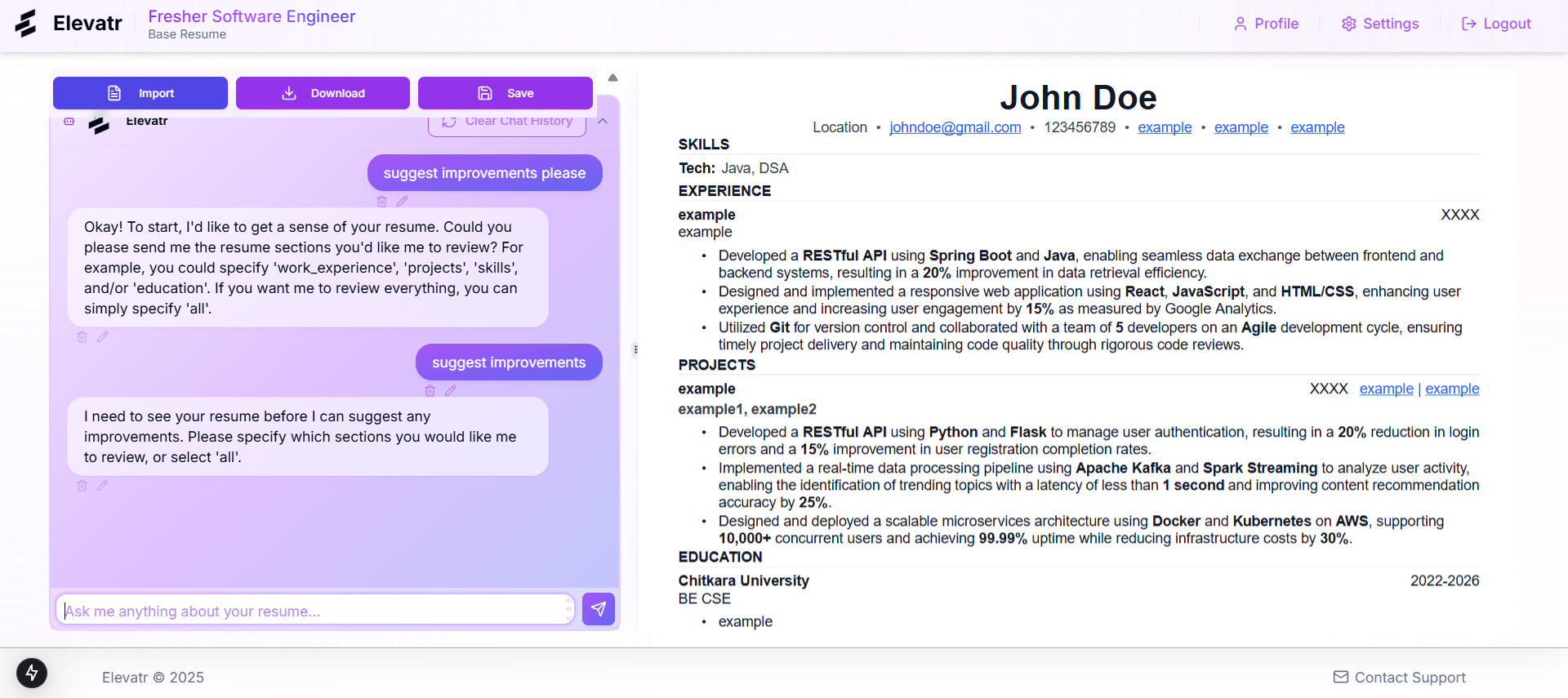This screenshot has width=1568, height=698.
Task: Click the bot icon in the chat header
Action: coord(69,121)
